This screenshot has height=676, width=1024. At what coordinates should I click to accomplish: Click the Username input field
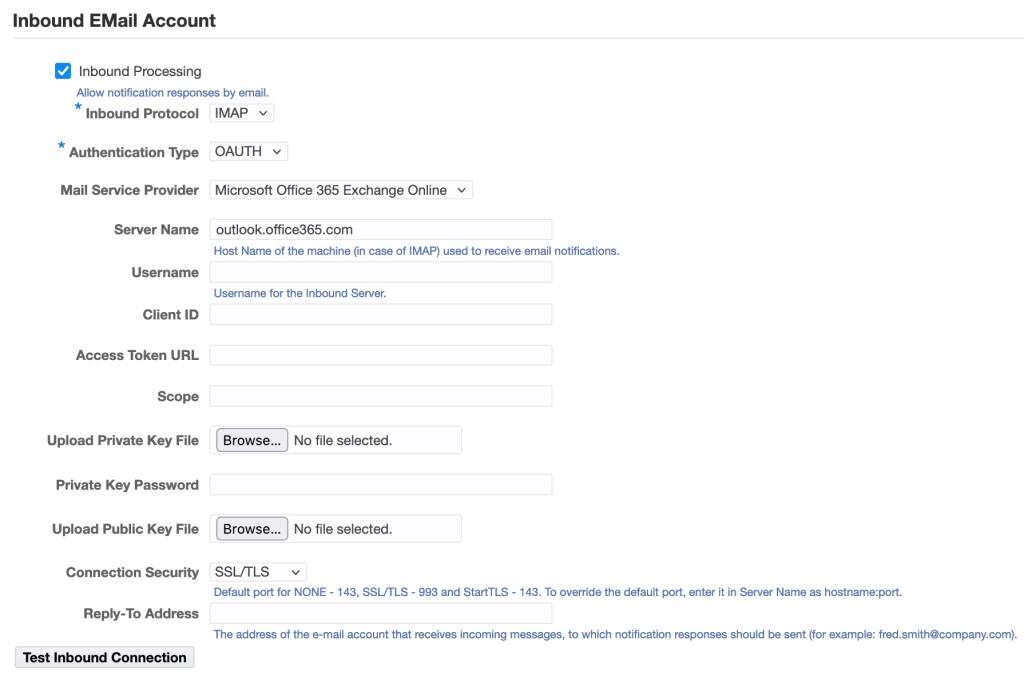pyautogui.click(x=380, y=271)
